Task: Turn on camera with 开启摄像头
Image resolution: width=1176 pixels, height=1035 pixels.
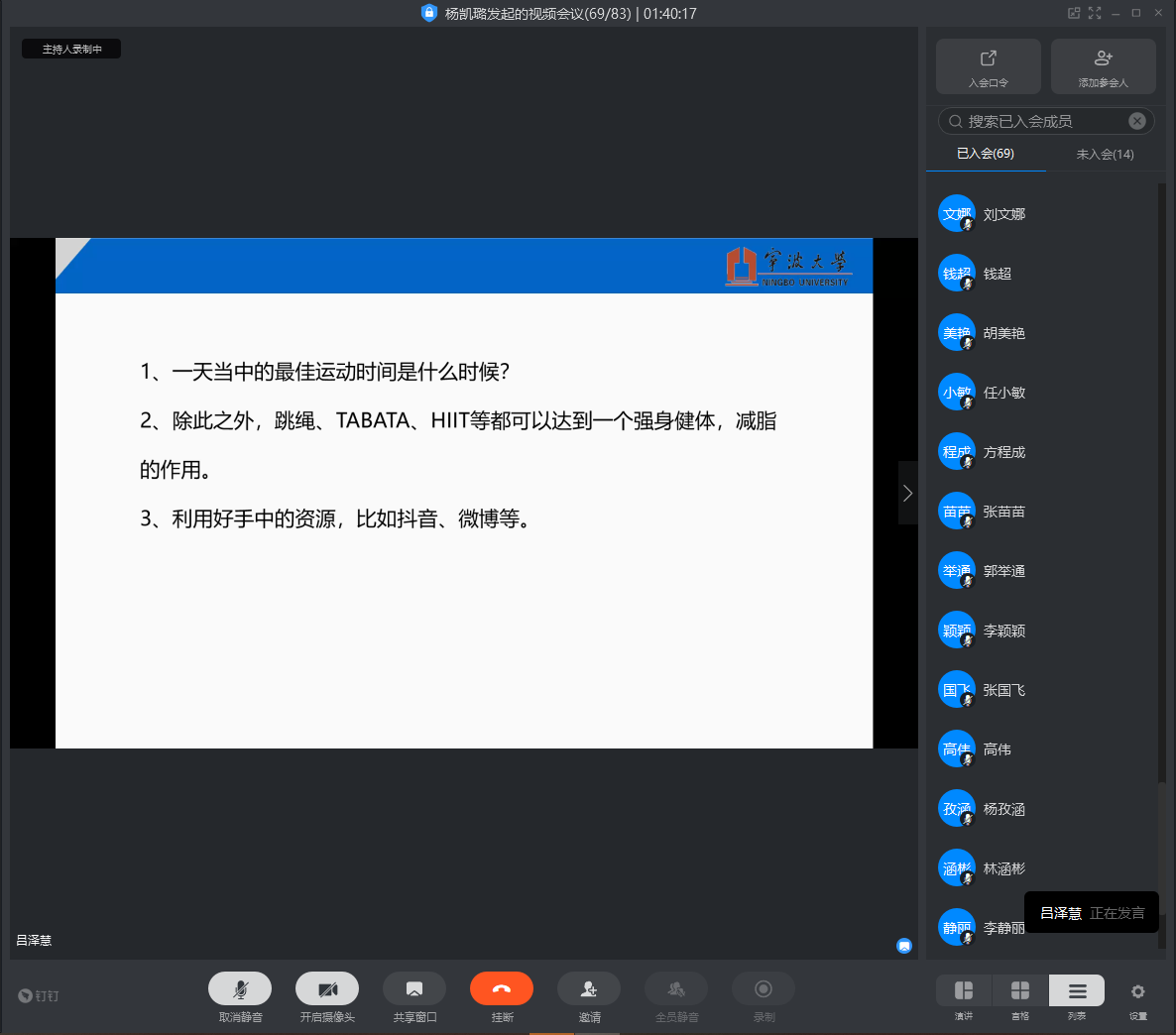Action: point(327,989)
